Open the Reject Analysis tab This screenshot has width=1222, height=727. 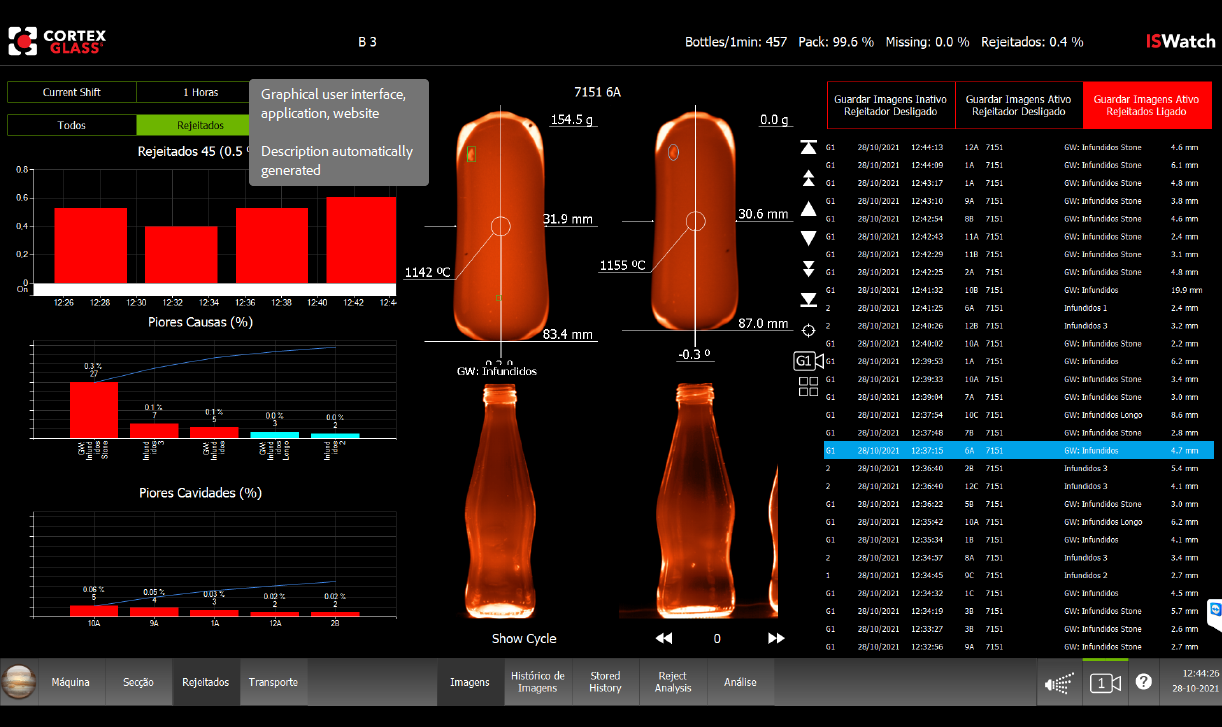pyautogui.click(x=672, y=682)
